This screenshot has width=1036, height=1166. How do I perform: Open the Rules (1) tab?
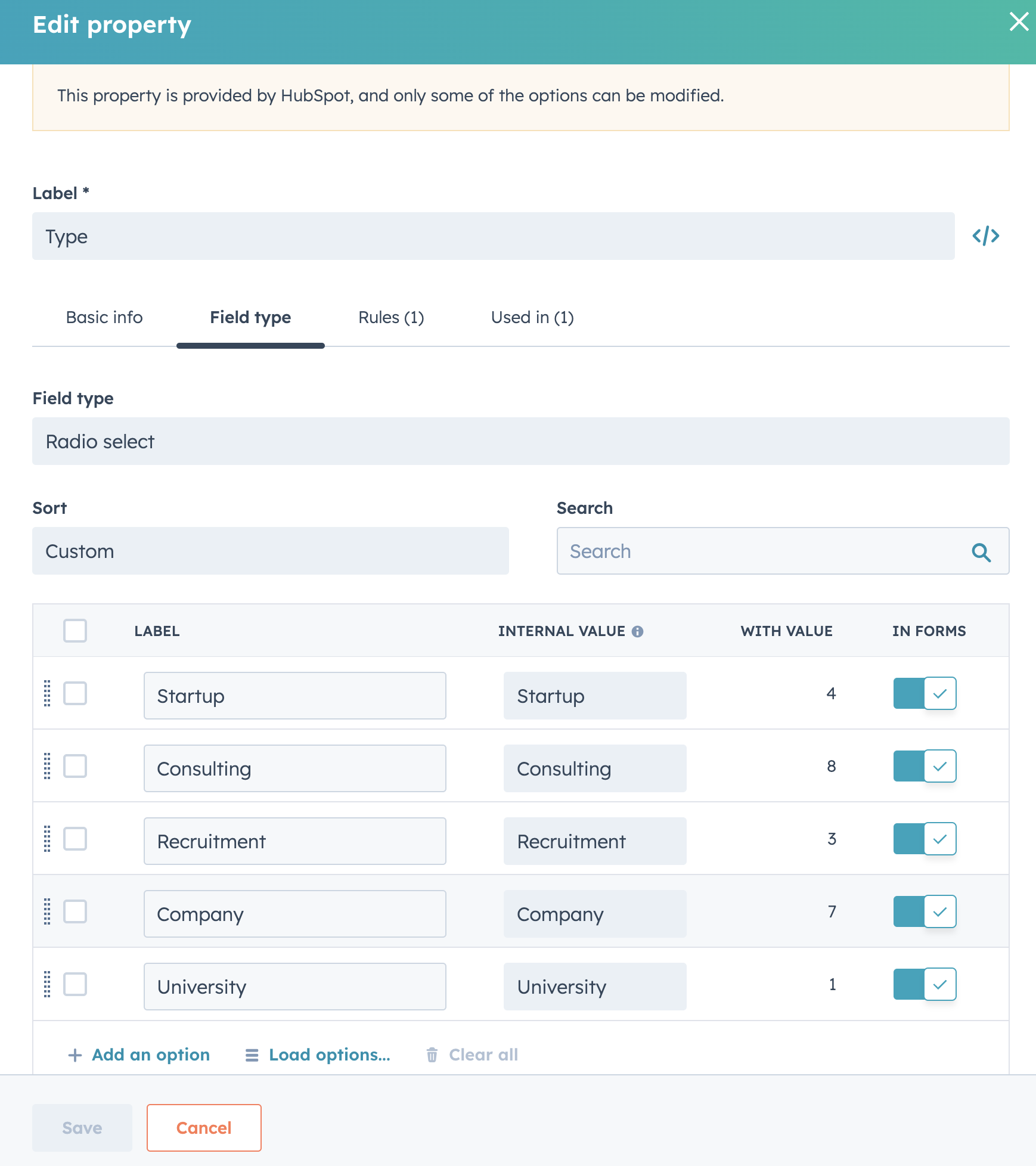391,317
